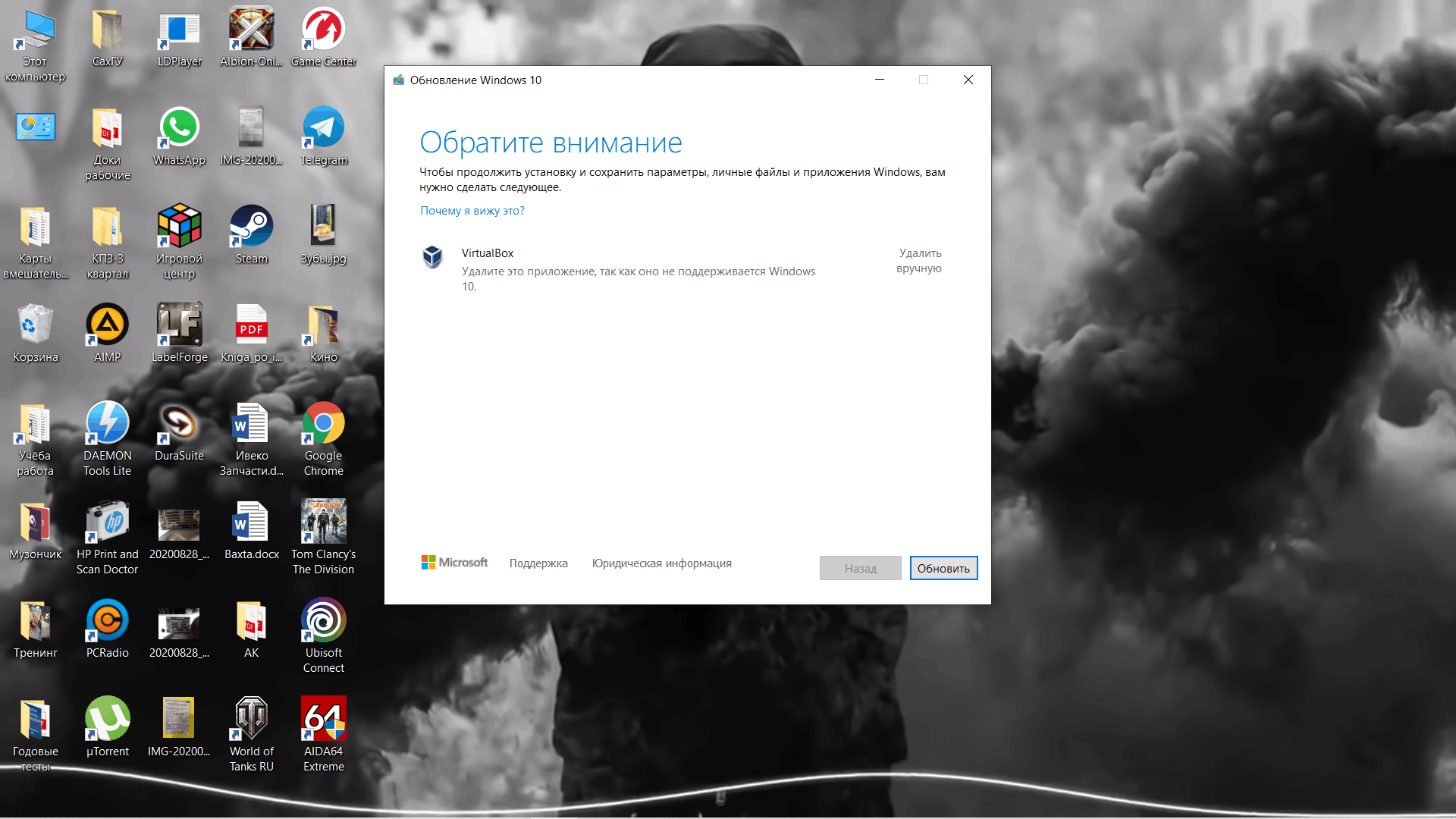
Task: Select the Ивеко Запчасти Word document
Action: coord(251,441)
